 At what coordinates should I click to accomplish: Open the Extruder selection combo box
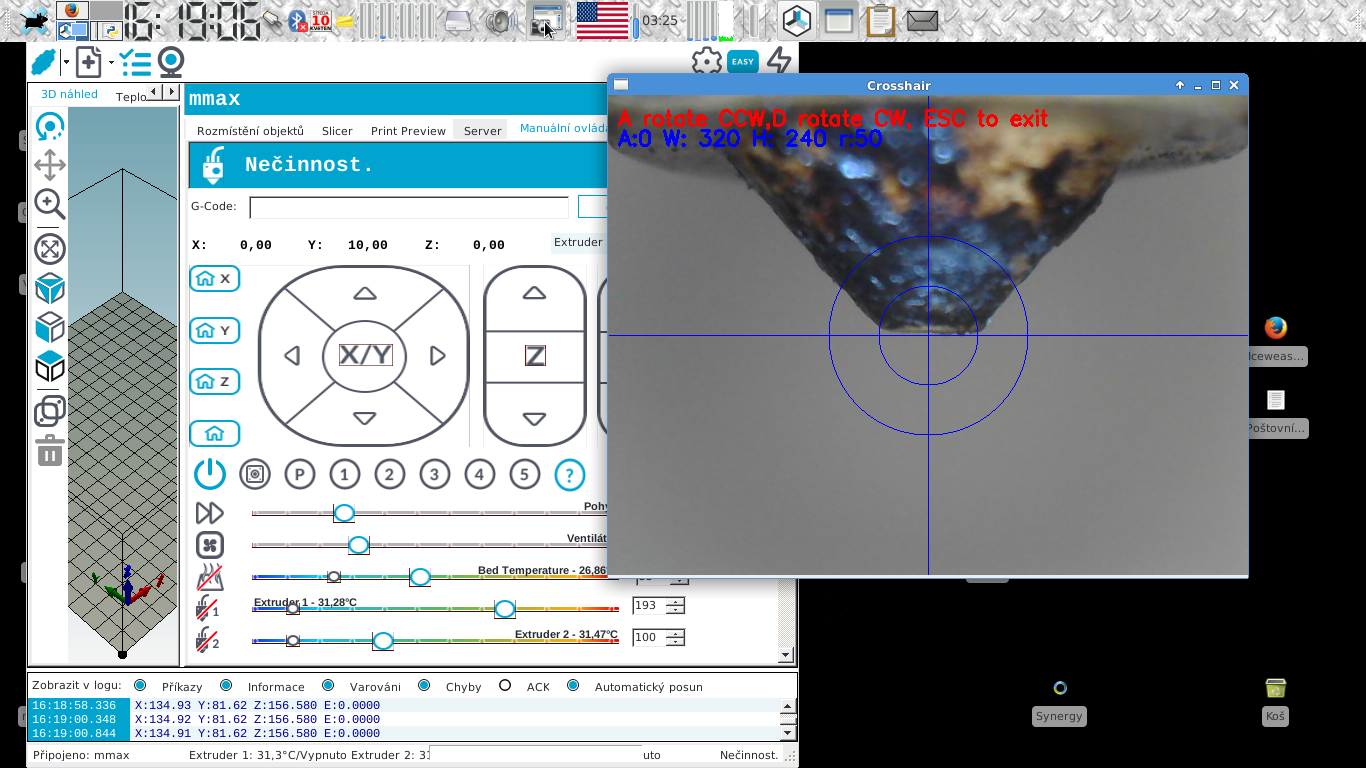tap(579, 242)
